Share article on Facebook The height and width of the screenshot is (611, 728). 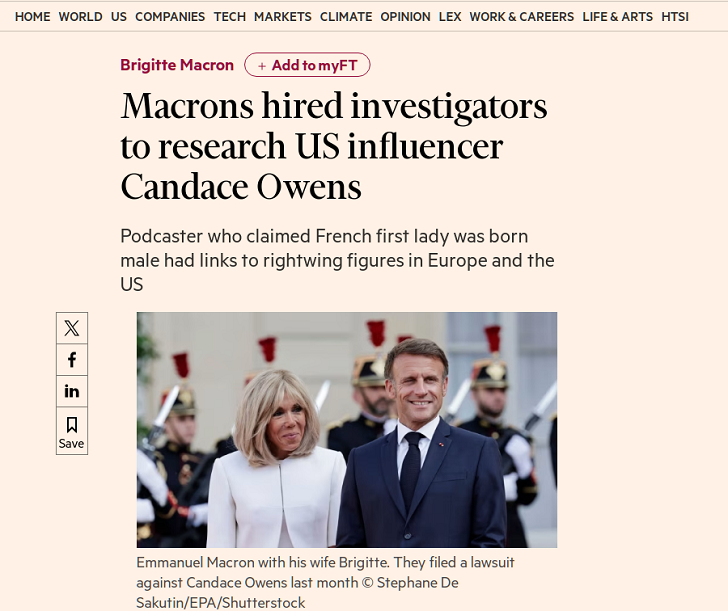point(71,360)
